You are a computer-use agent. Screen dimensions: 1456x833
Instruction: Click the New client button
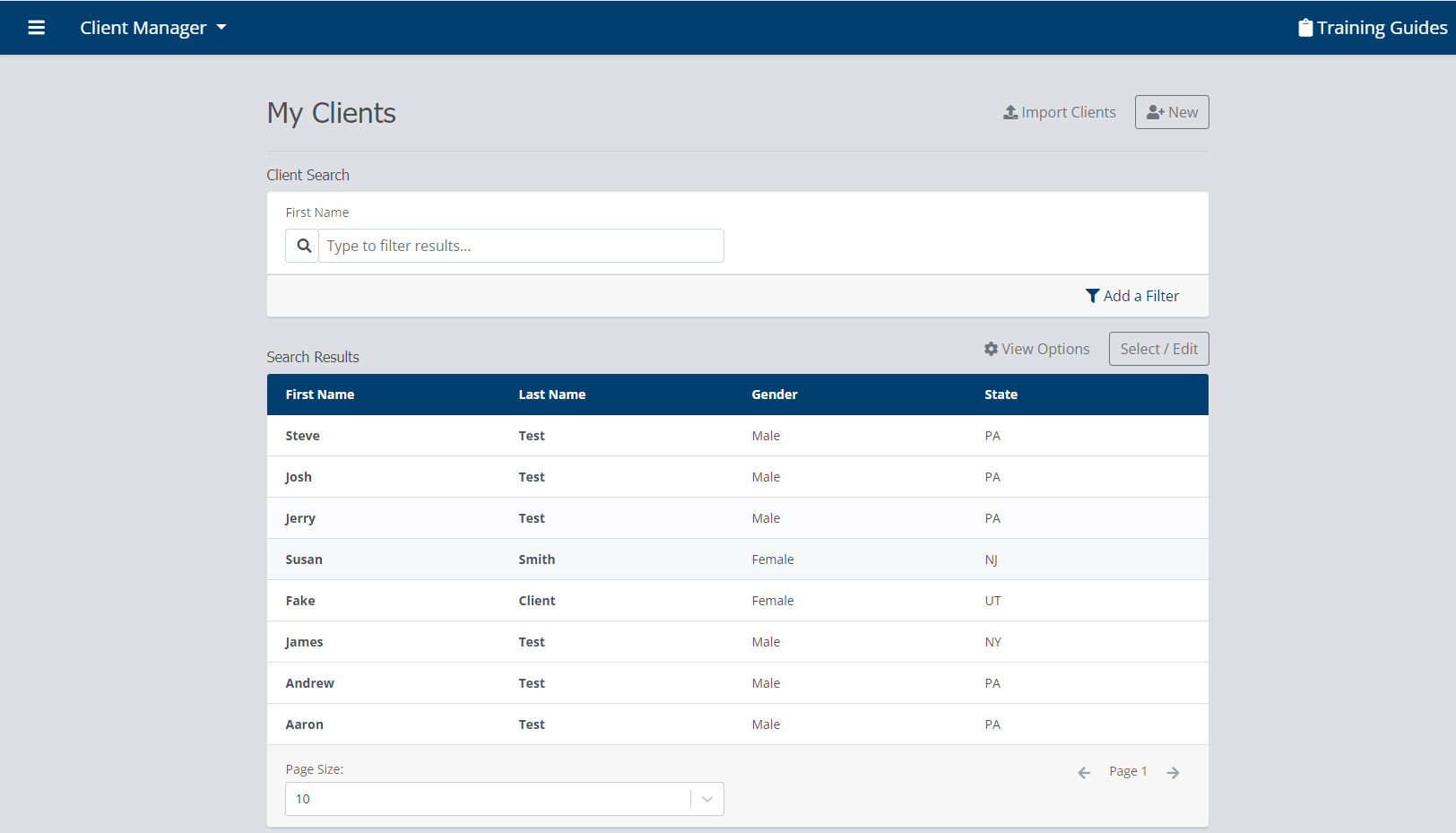1171,112
